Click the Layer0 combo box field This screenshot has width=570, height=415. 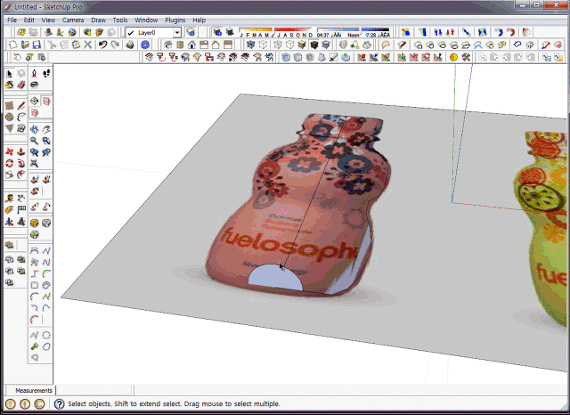[x=153, y=33]
